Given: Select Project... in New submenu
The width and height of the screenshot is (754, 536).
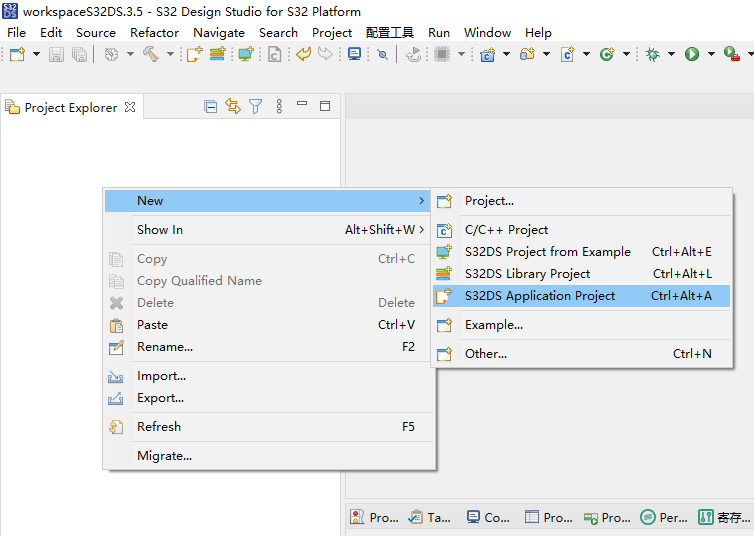Looking at the screenshot, I should [x=581, y=201].
